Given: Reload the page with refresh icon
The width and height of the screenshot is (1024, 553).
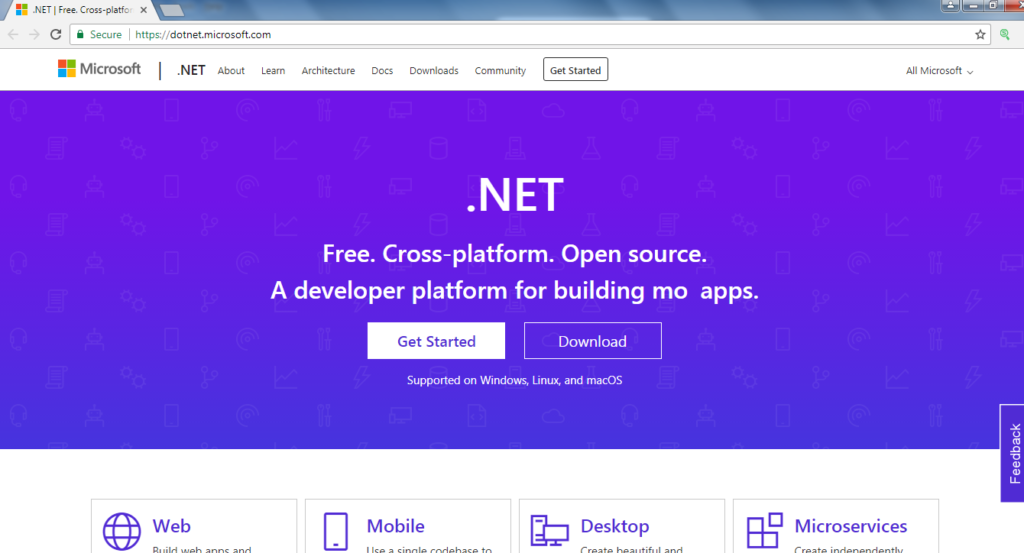Looking at the screenshot, I should pos(56,35).
